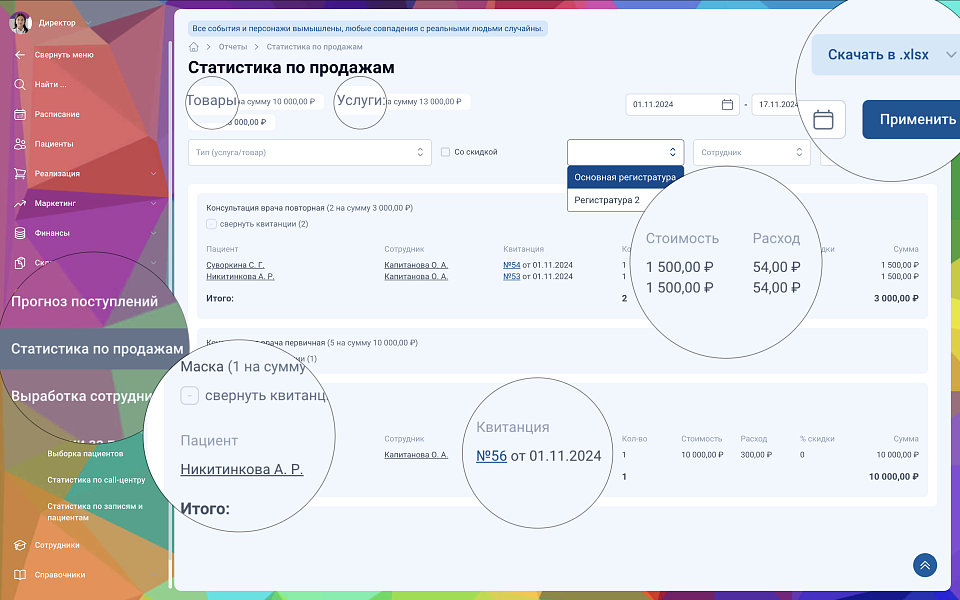This screenshot has width=960, height=600.
Task: Open Прогноз поступлений in the sidebar
Action: click(x=85, y=301)
